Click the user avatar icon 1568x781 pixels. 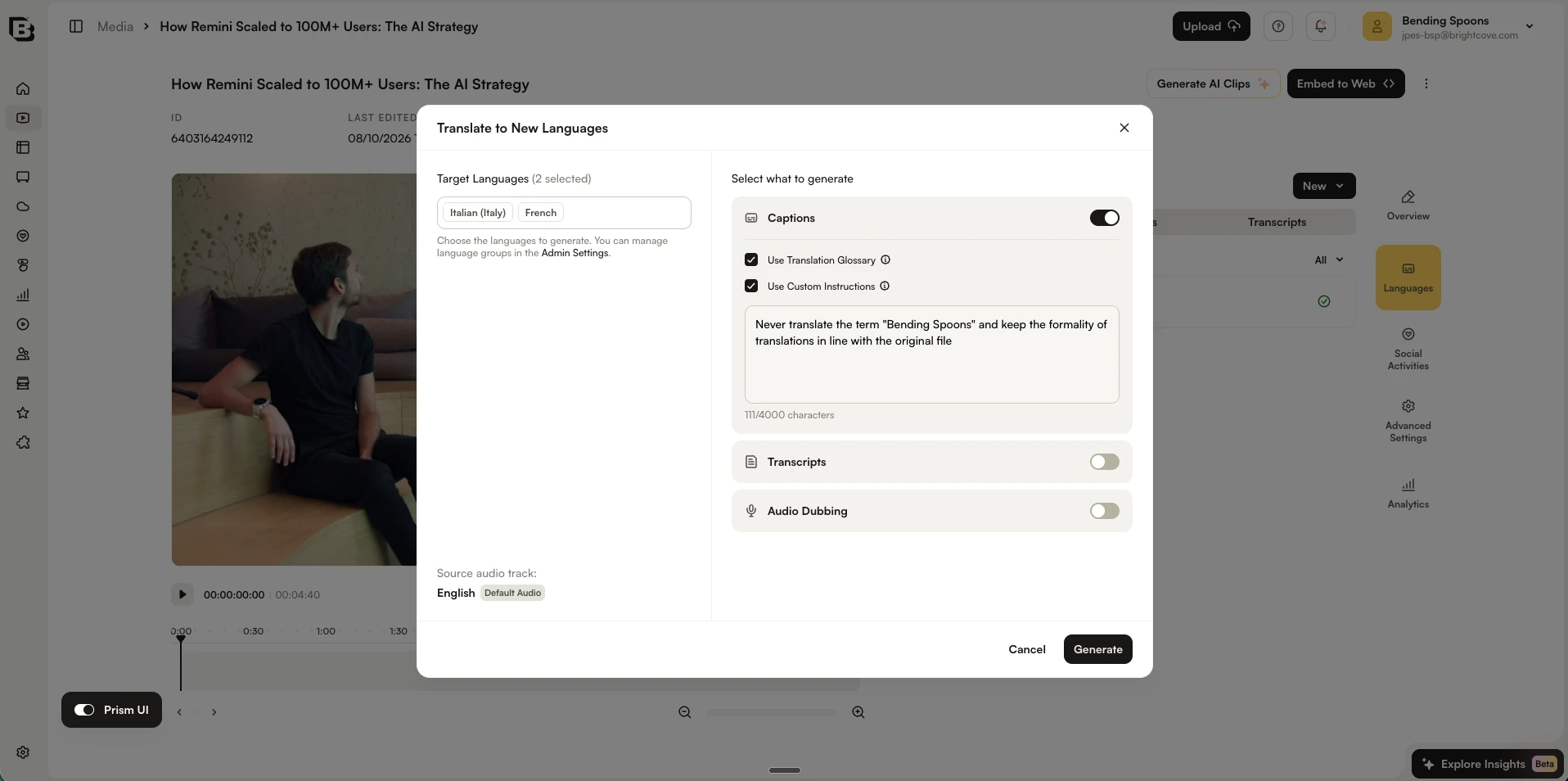1377,26
